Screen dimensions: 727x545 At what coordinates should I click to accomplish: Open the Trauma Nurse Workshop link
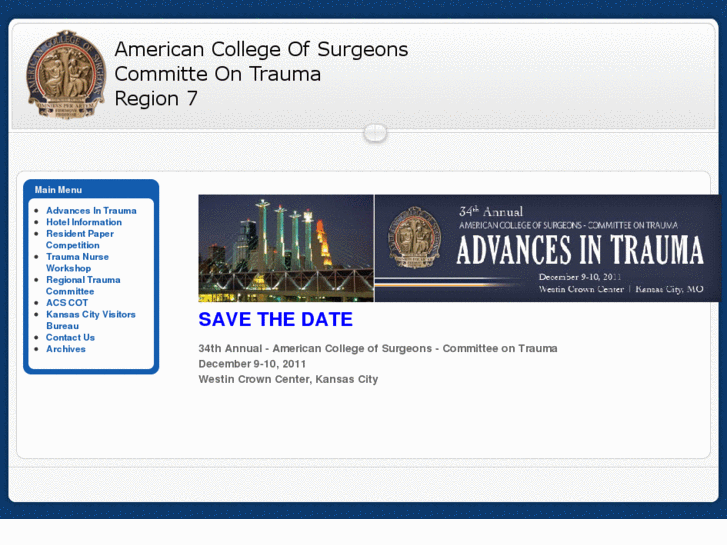pos(77,263)
